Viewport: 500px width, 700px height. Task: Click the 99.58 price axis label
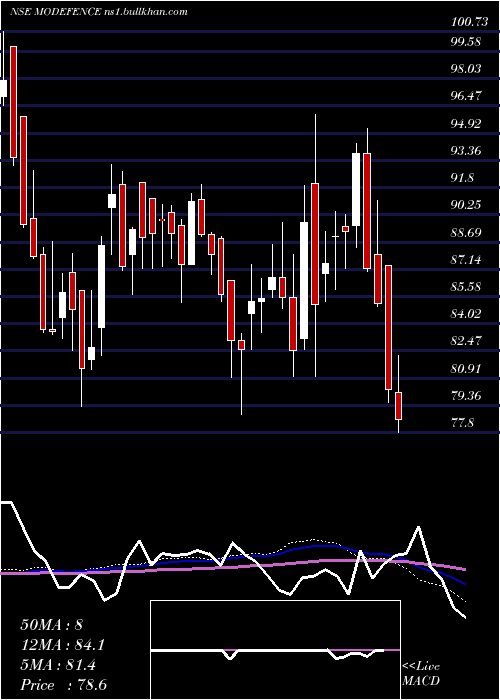coord(467,42)
